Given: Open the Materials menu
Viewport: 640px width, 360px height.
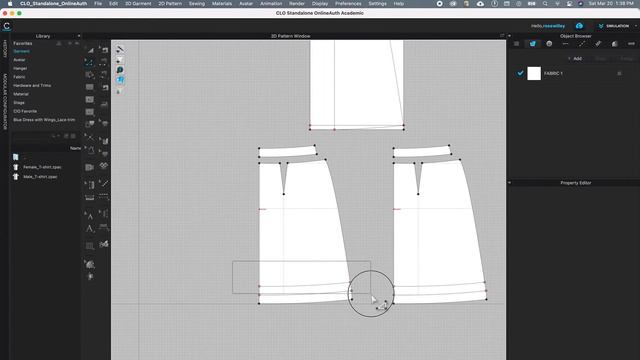Looking at the screenshot, I should click(222, 3).
